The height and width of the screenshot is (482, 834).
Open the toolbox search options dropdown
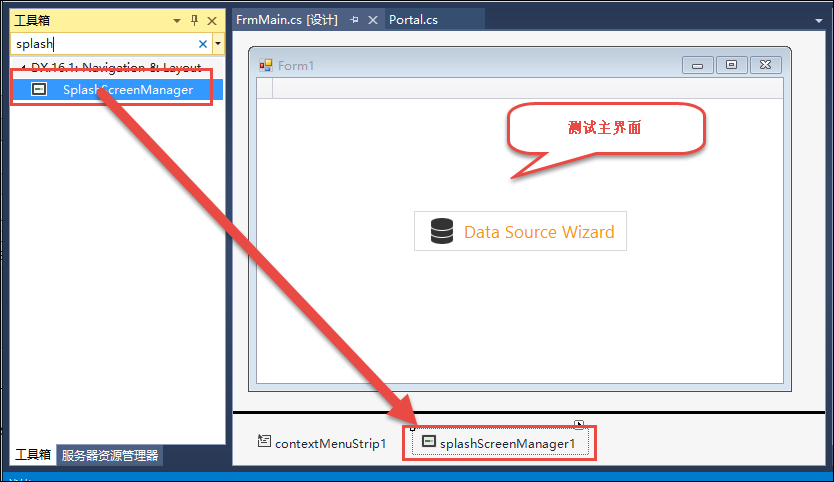(218, 44)
